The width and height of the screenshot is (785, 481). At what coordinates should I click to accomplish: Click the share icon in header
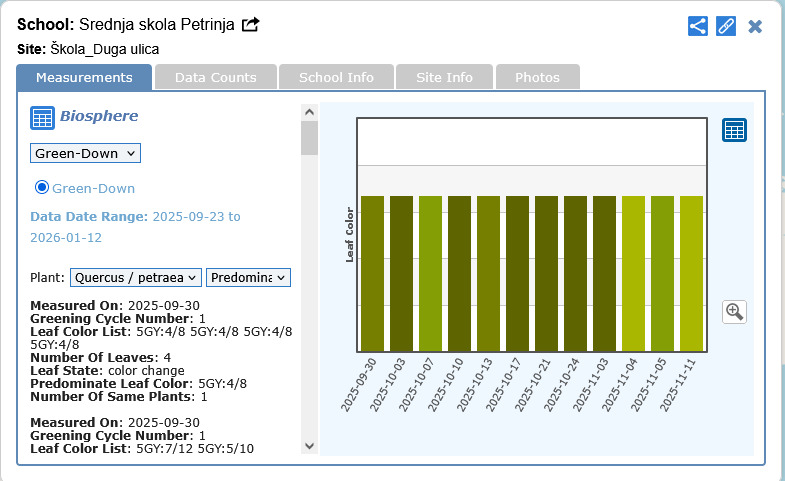pos(698,27)
